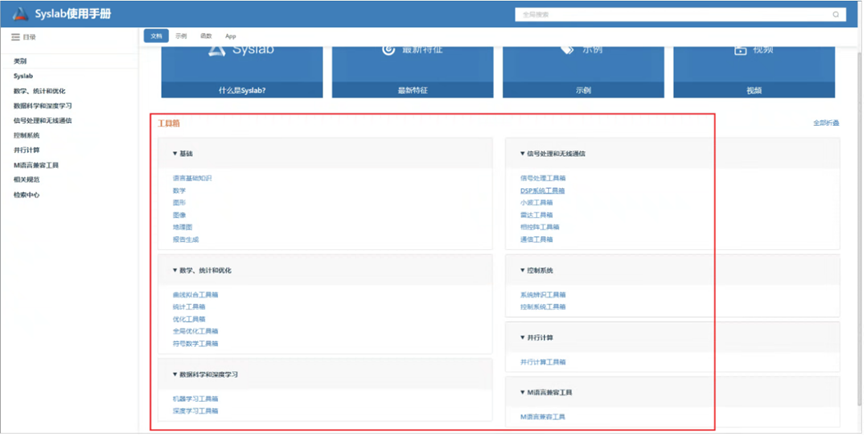Select 并行计算 in the left sidebar
Image resolution: width=864 pixels, height=435 pixels.
[x=26, y=150]
